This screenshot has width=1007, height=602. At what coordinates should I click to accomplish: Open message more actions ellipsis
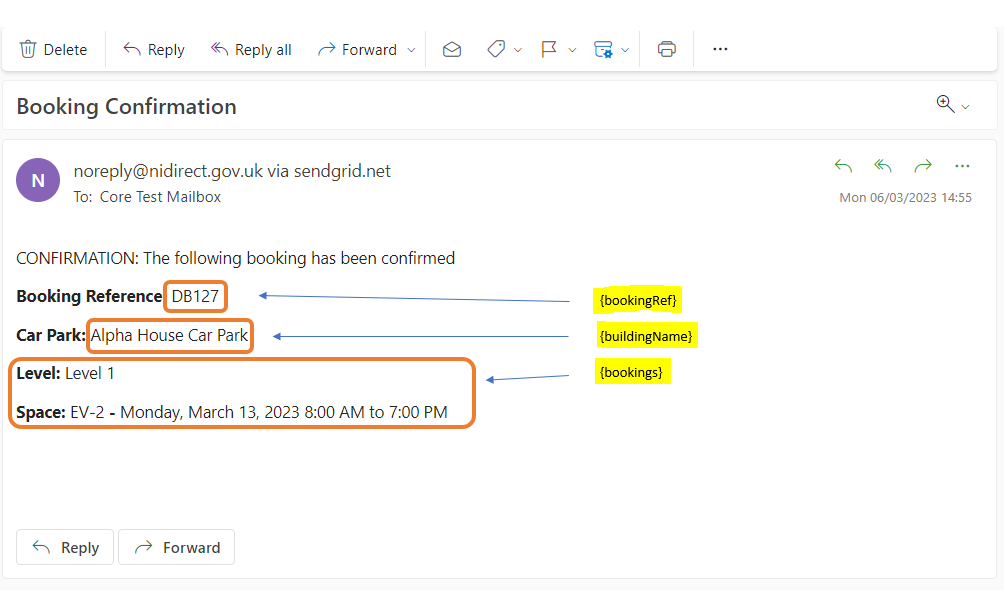pyautogui.click(x=962, y=166)
